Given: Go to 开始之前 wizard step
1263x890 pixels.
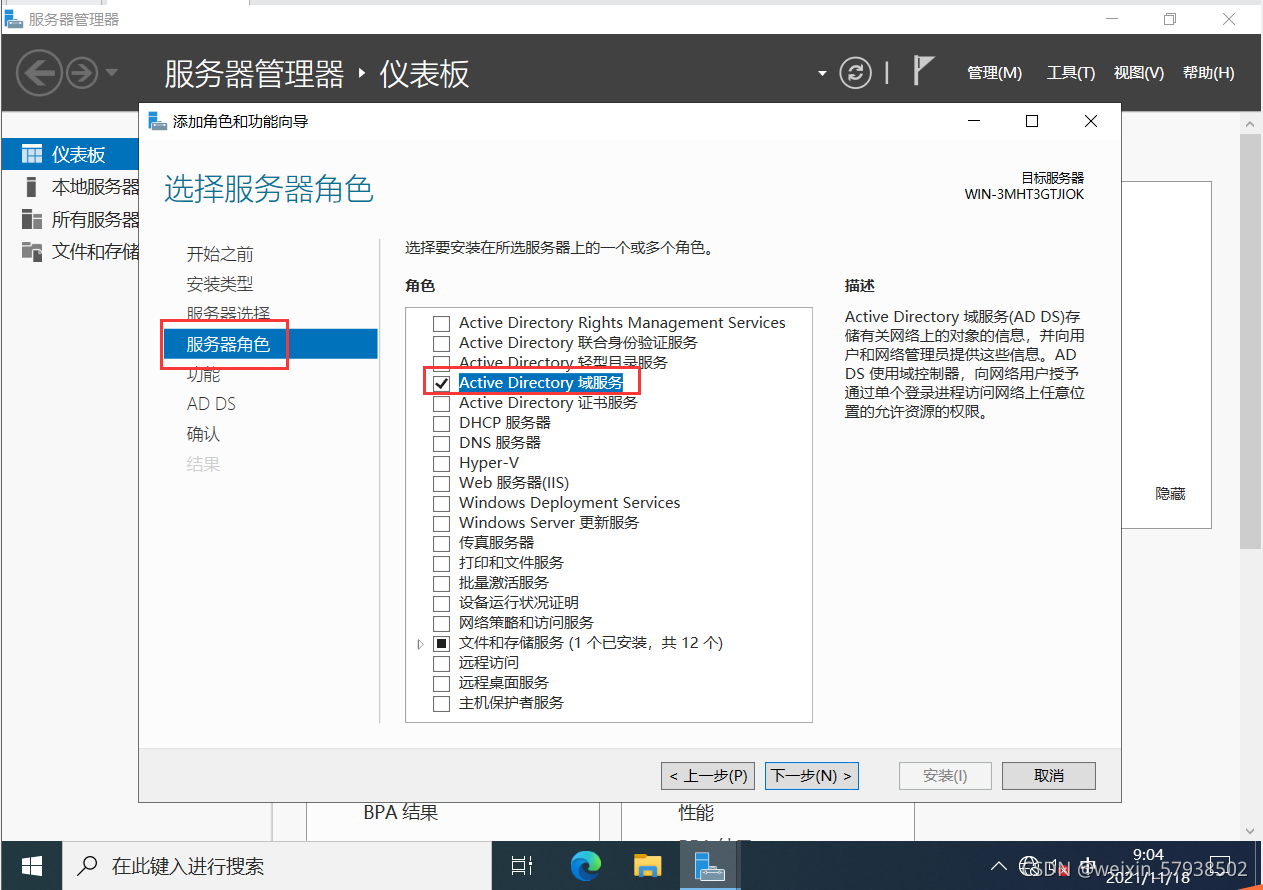Looking at the screenshot, I should pyautogui.click(x=220, y=254).
